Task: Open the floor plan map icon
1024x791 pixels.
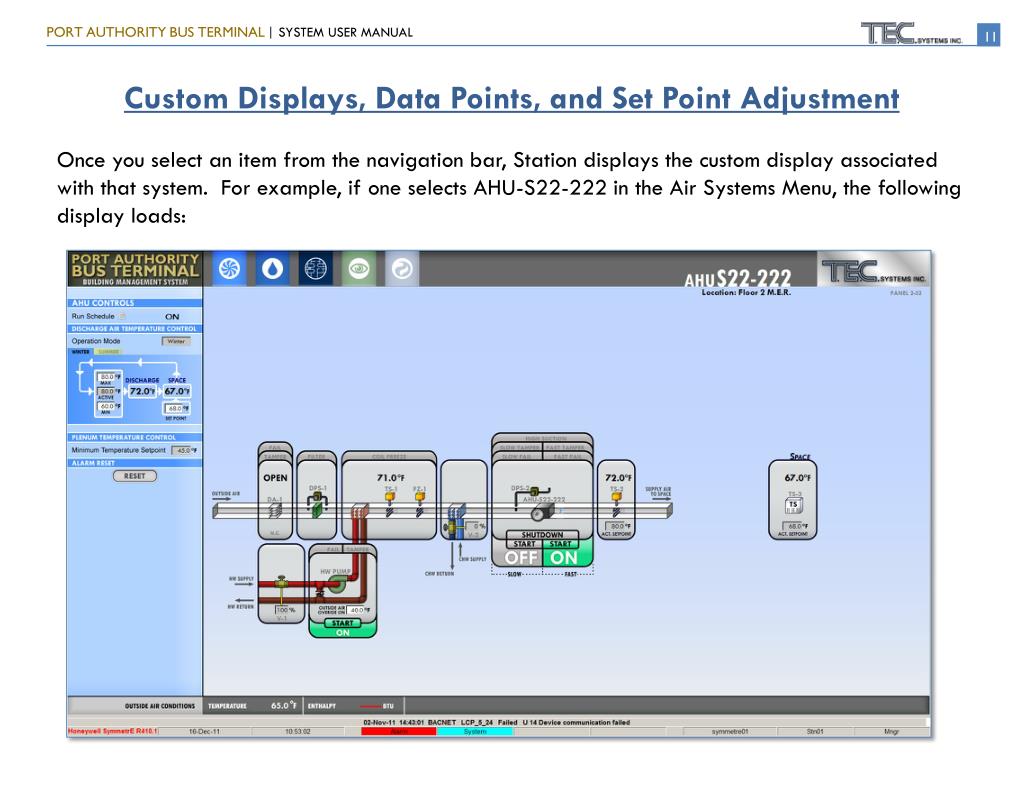Action: [x=316, y=268]
